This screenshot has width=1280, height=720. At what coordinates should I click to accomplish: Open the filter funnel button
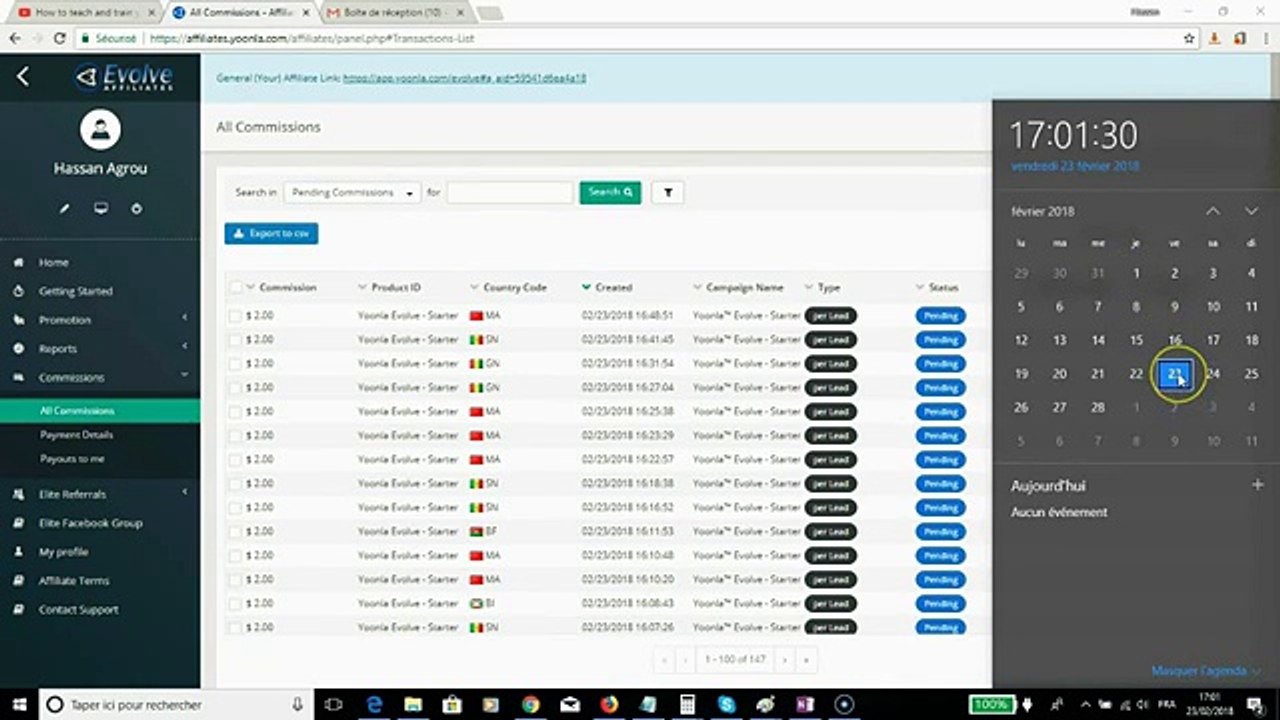(x=667, y=192)
